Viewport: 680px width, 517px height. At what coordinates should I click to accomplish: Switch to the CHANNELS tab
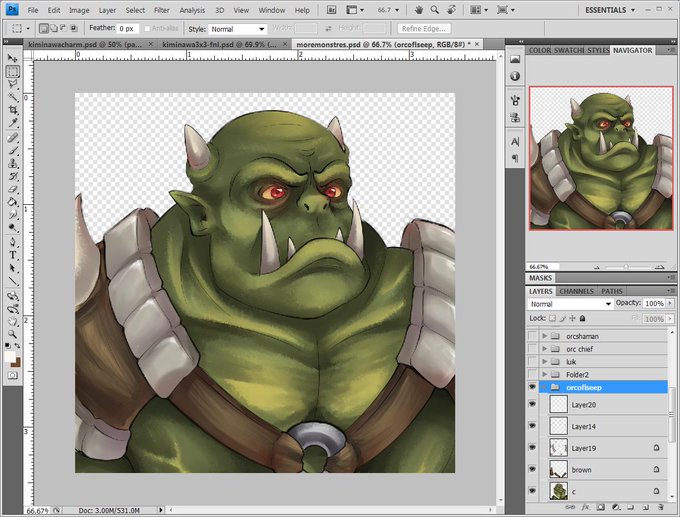pyautogui.click(x=576, y=291)
